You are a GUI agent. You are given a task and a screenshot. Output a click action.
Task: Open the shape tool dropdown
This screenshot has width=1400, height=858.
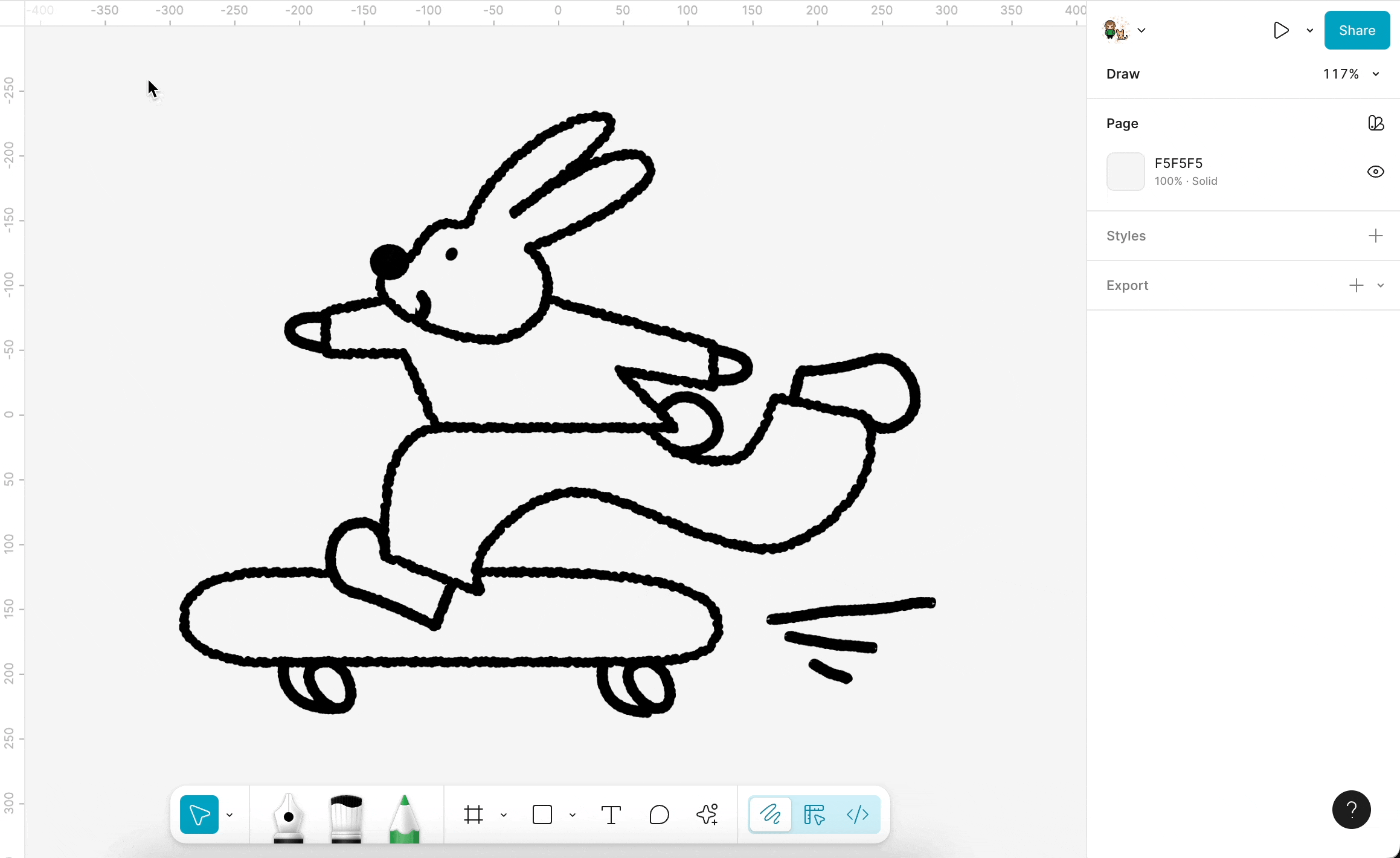(x=572, y=814)
